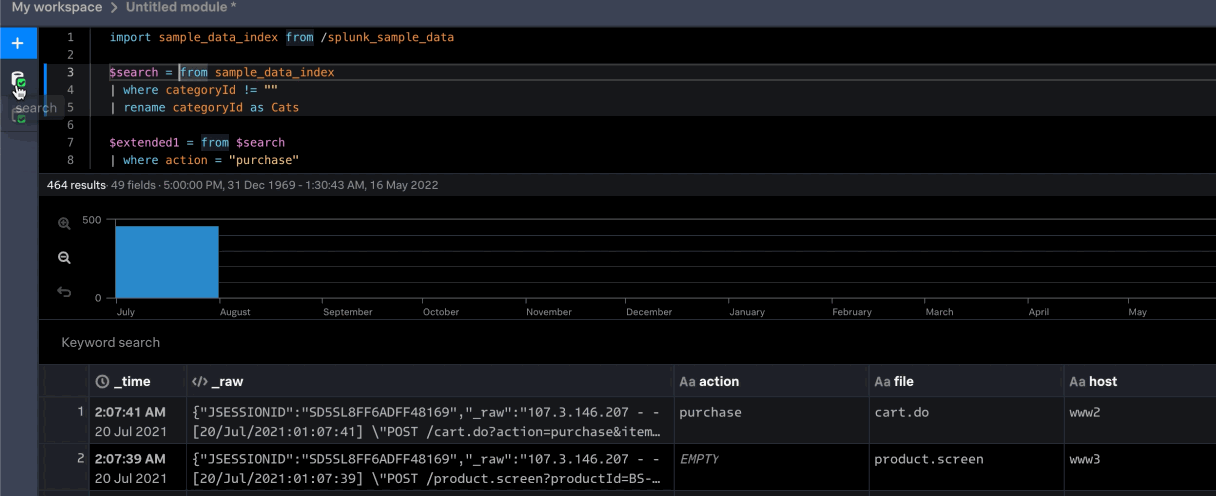This screenshot has height=496, width=1216.
Task: Open My workspace breadcrumb
Action: click(x=56, y=8)
